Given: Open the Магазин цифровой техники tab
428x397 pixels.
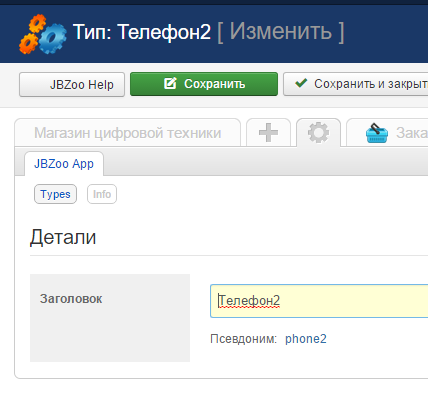Looking at the screenshot, I should (128, 133).
